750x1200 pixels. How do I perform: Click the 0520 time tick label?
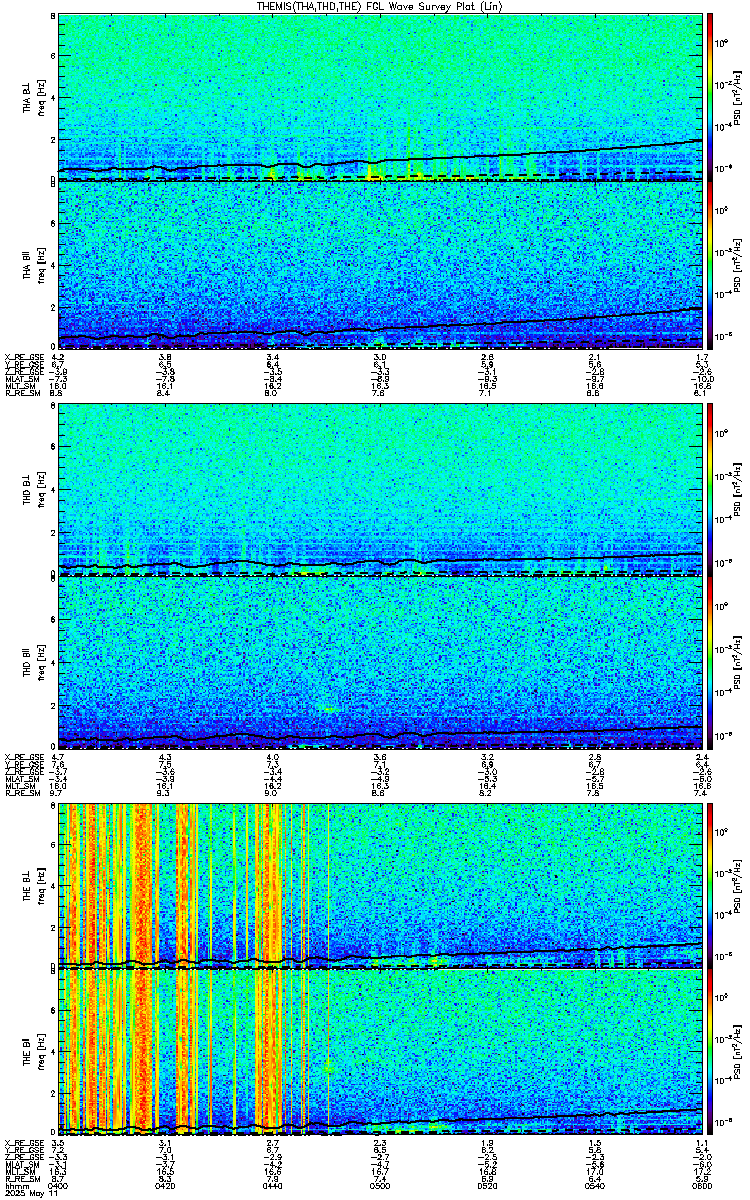tap(487, 1186)
